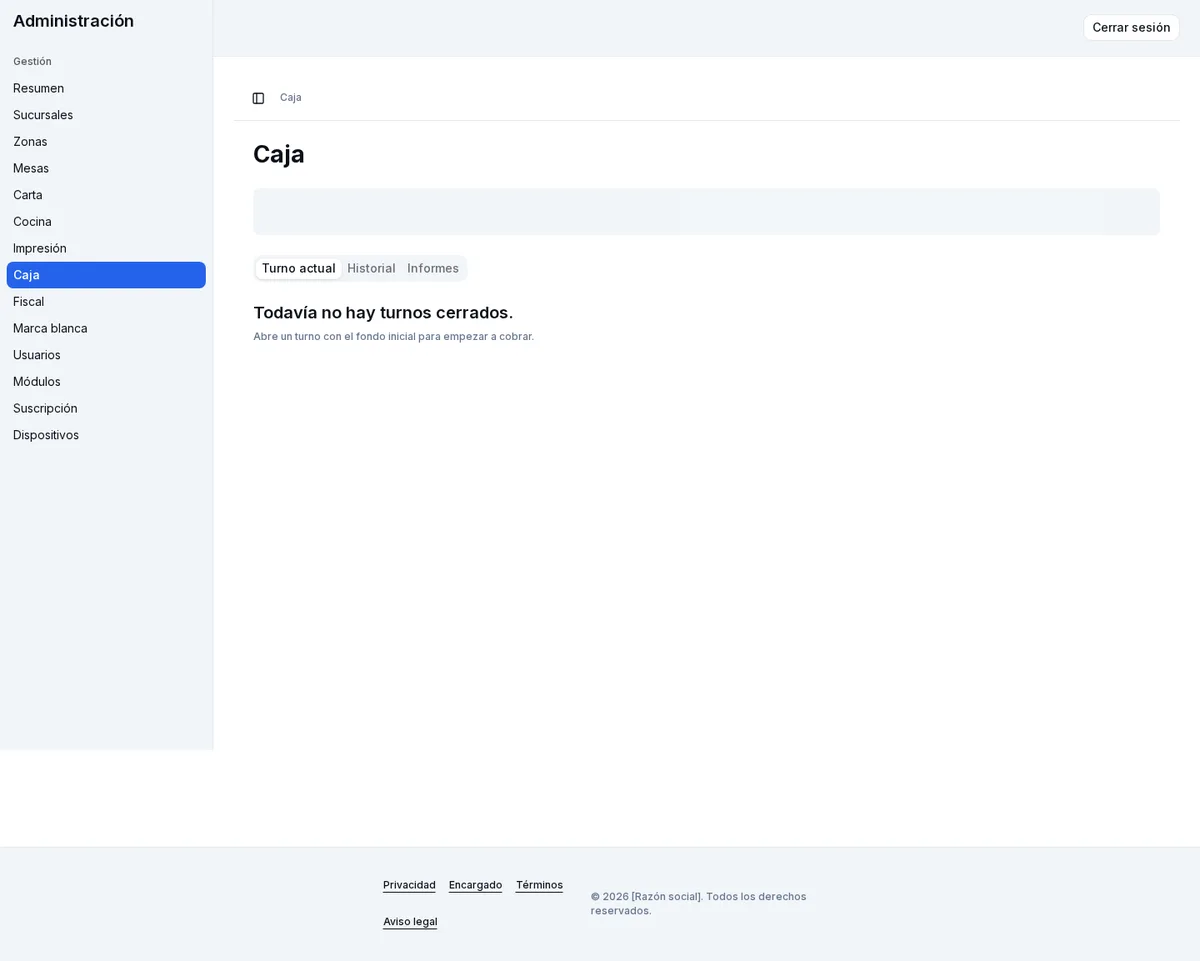
Task: Open the Términos footer link
Action: click(x=539, y=885)
